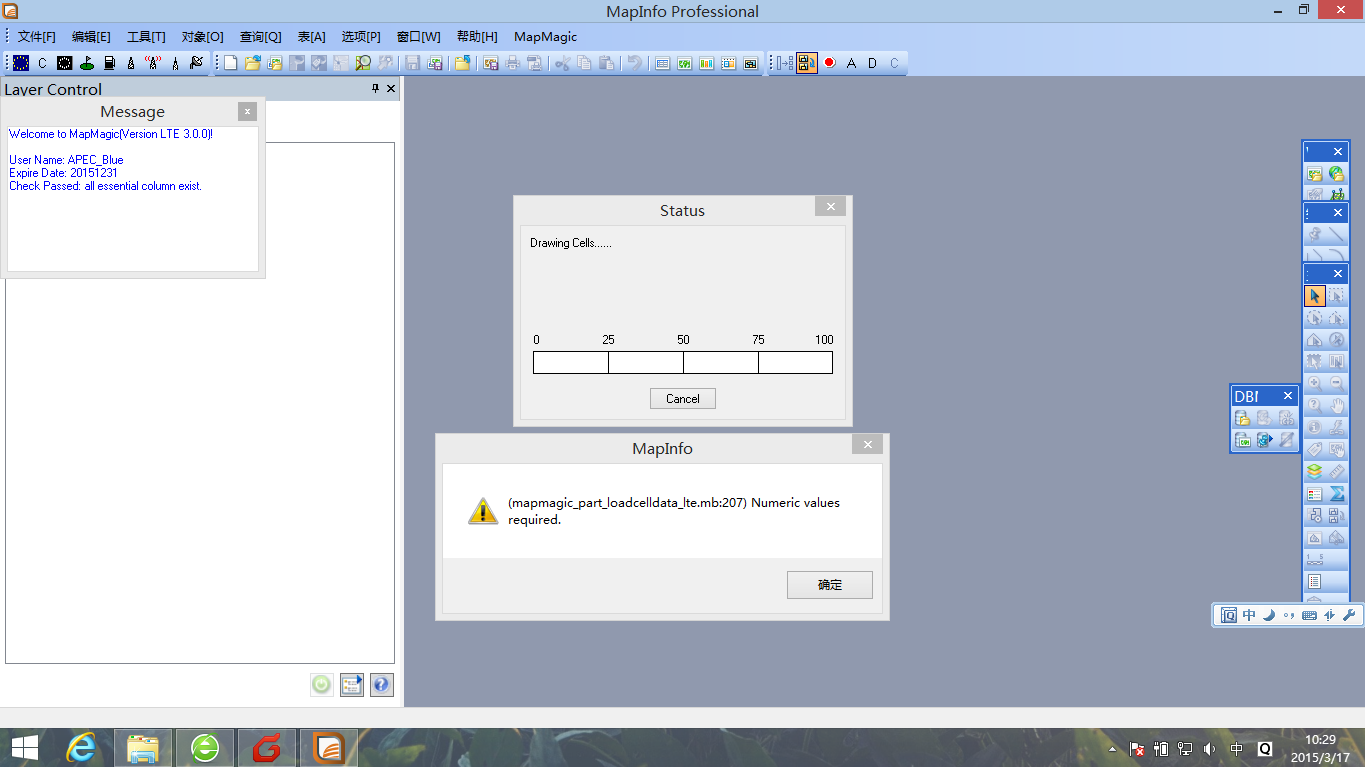Create a new table with the blank page icon
Screen dimensions: 1365x767
[230, 63]
